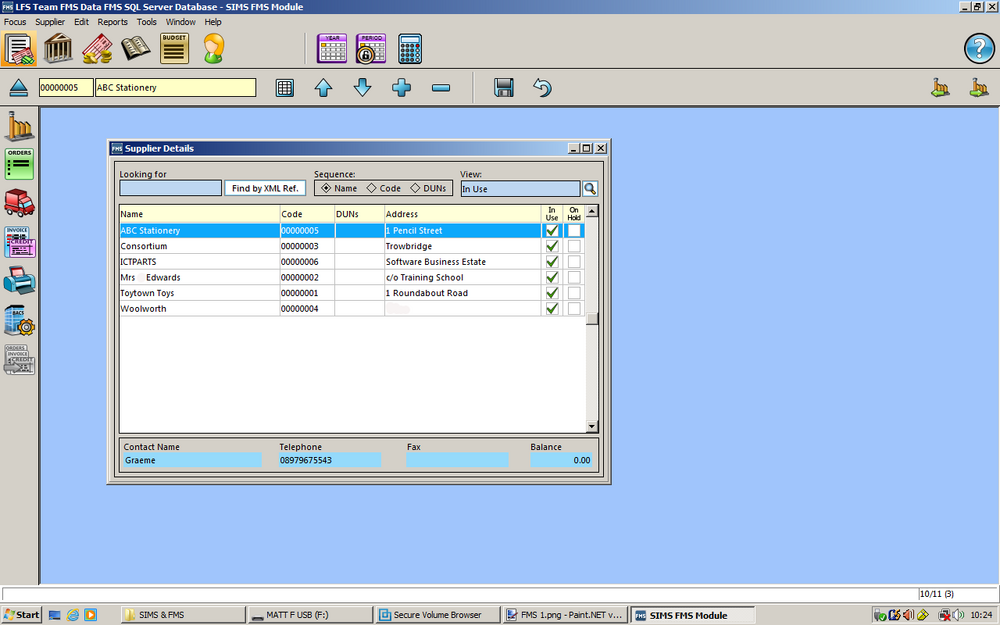Switch to Paint.NET FMS 1.png taskbar item
1000x625 pixels.
tap(564, 615)
